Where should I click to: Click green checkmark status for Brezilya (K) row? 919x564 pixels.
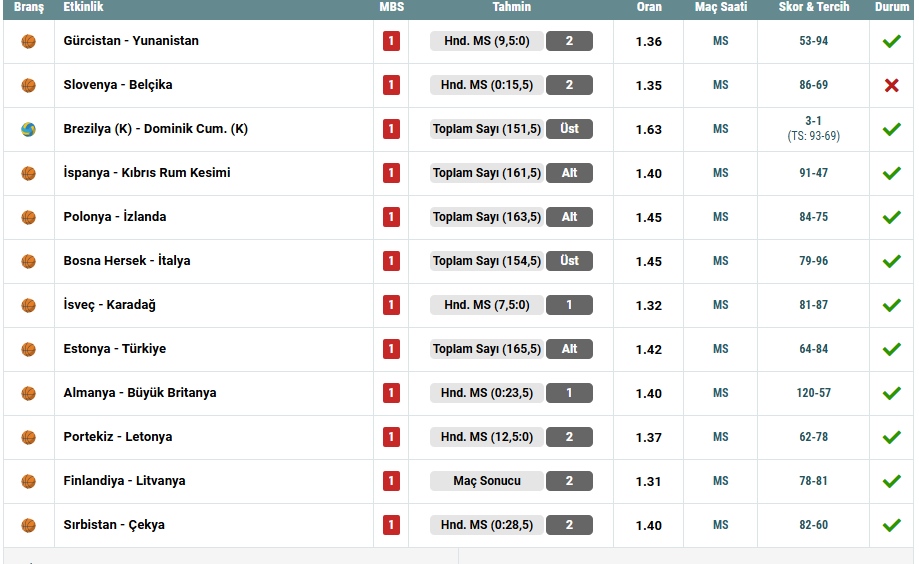pos(891,129)
